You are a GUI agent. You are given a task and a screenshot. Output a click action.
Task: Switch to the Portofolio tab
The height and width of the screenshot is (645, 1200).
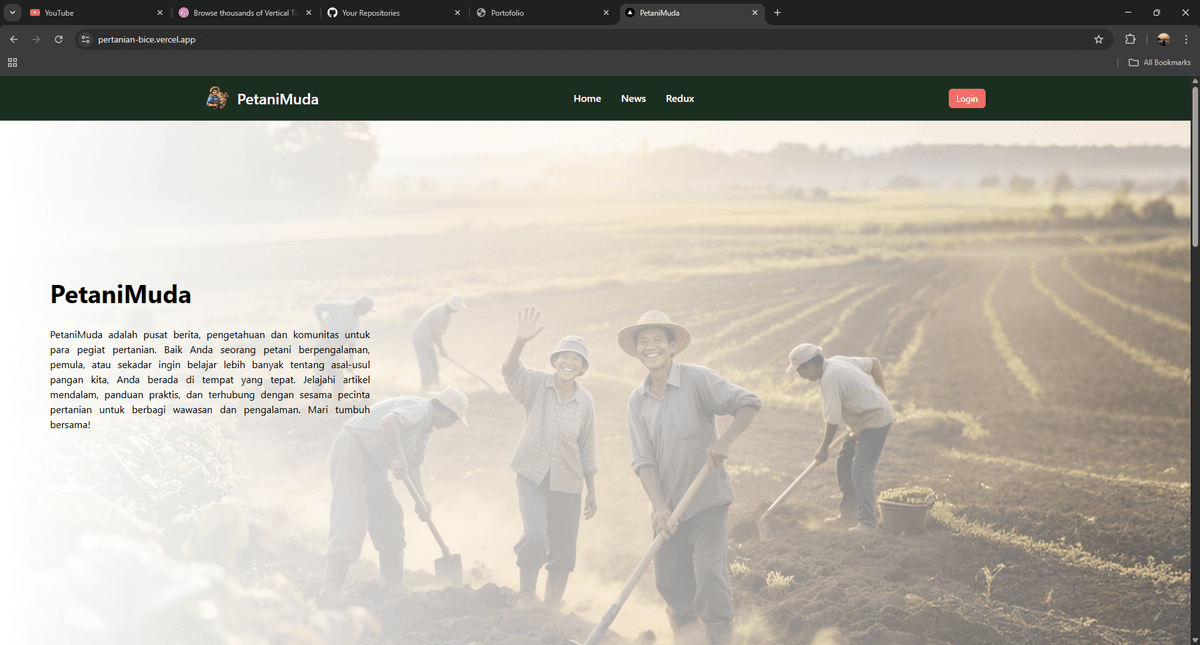pos(543,13)
